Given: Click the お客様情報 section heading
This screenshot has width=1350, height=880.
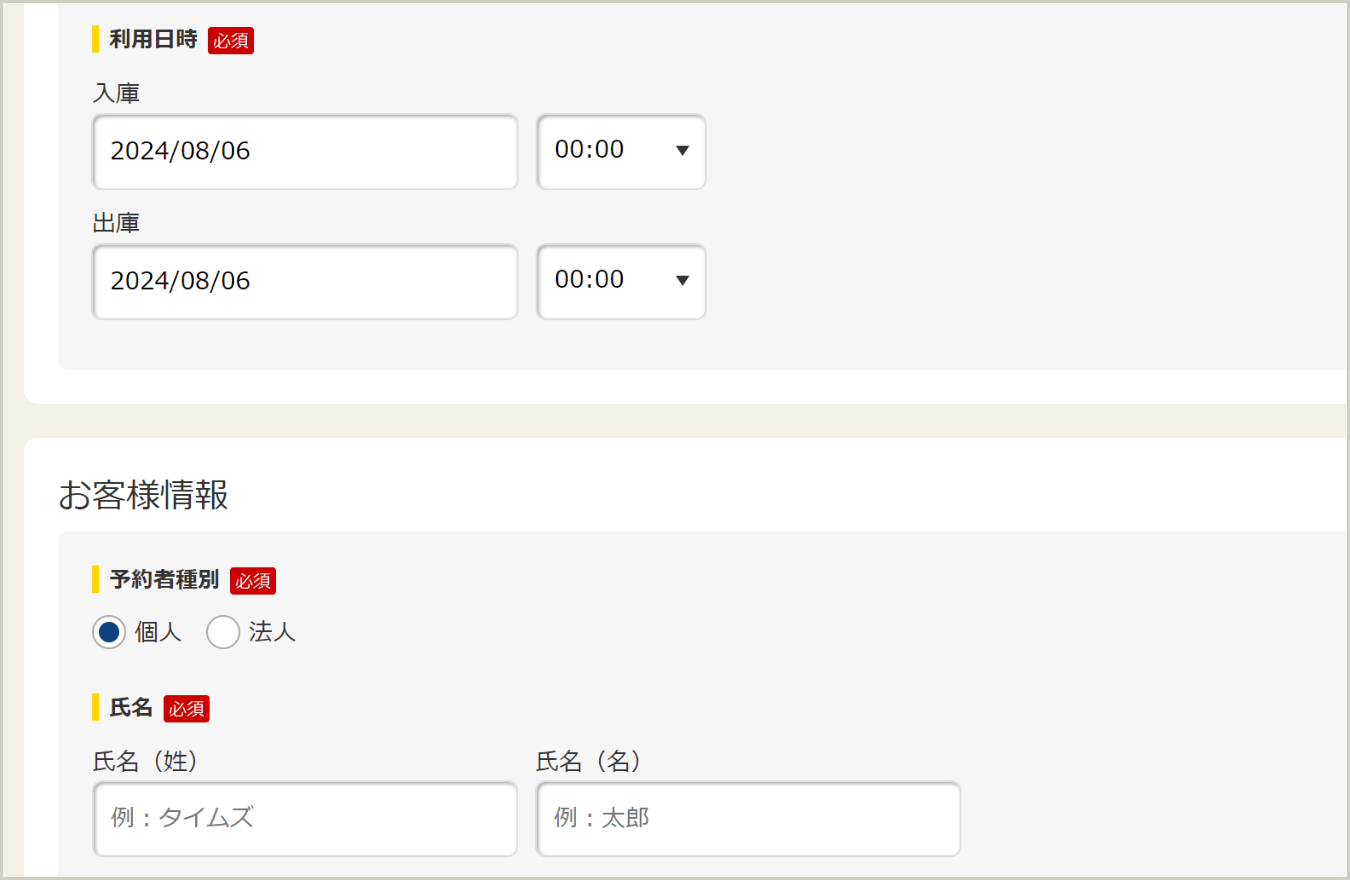Looking at the screenshot, I should coord(143,495).
